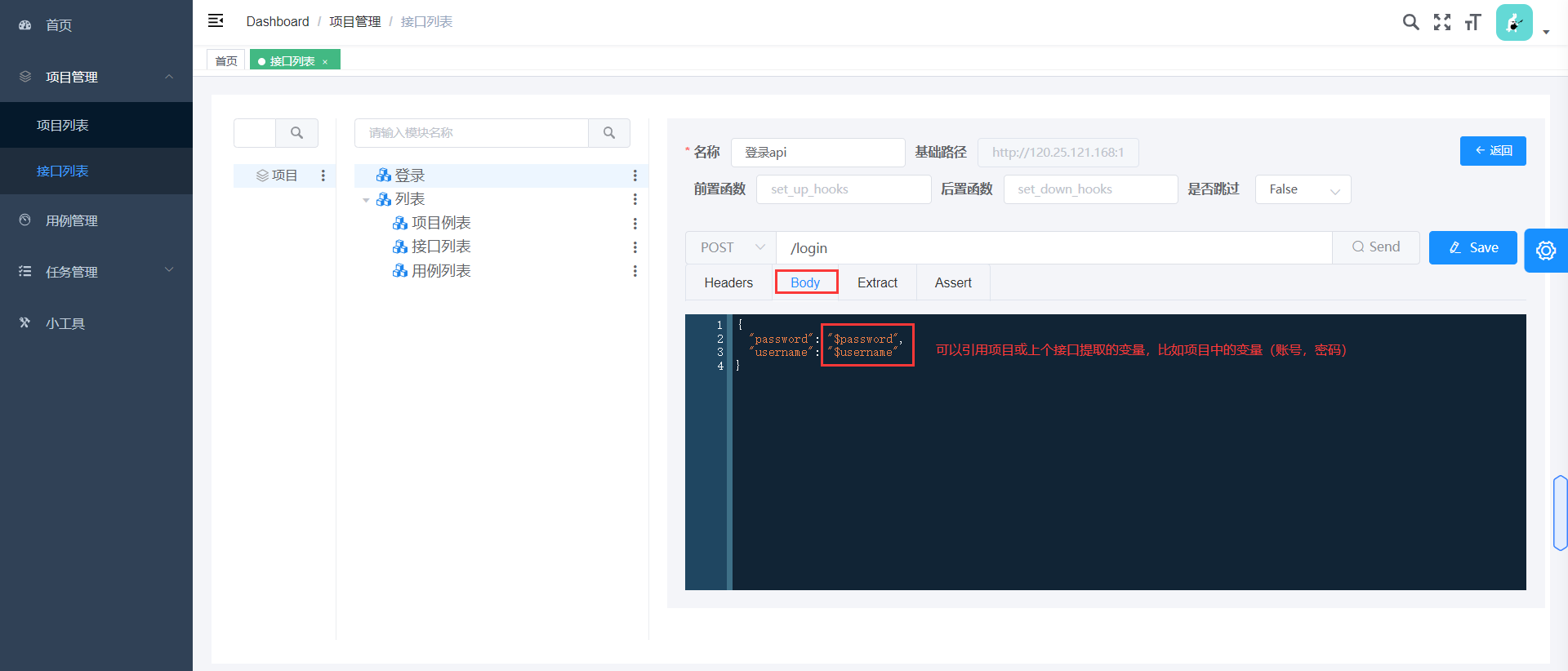
Task: Open the user avatar menu
Action: [1514, 22]
